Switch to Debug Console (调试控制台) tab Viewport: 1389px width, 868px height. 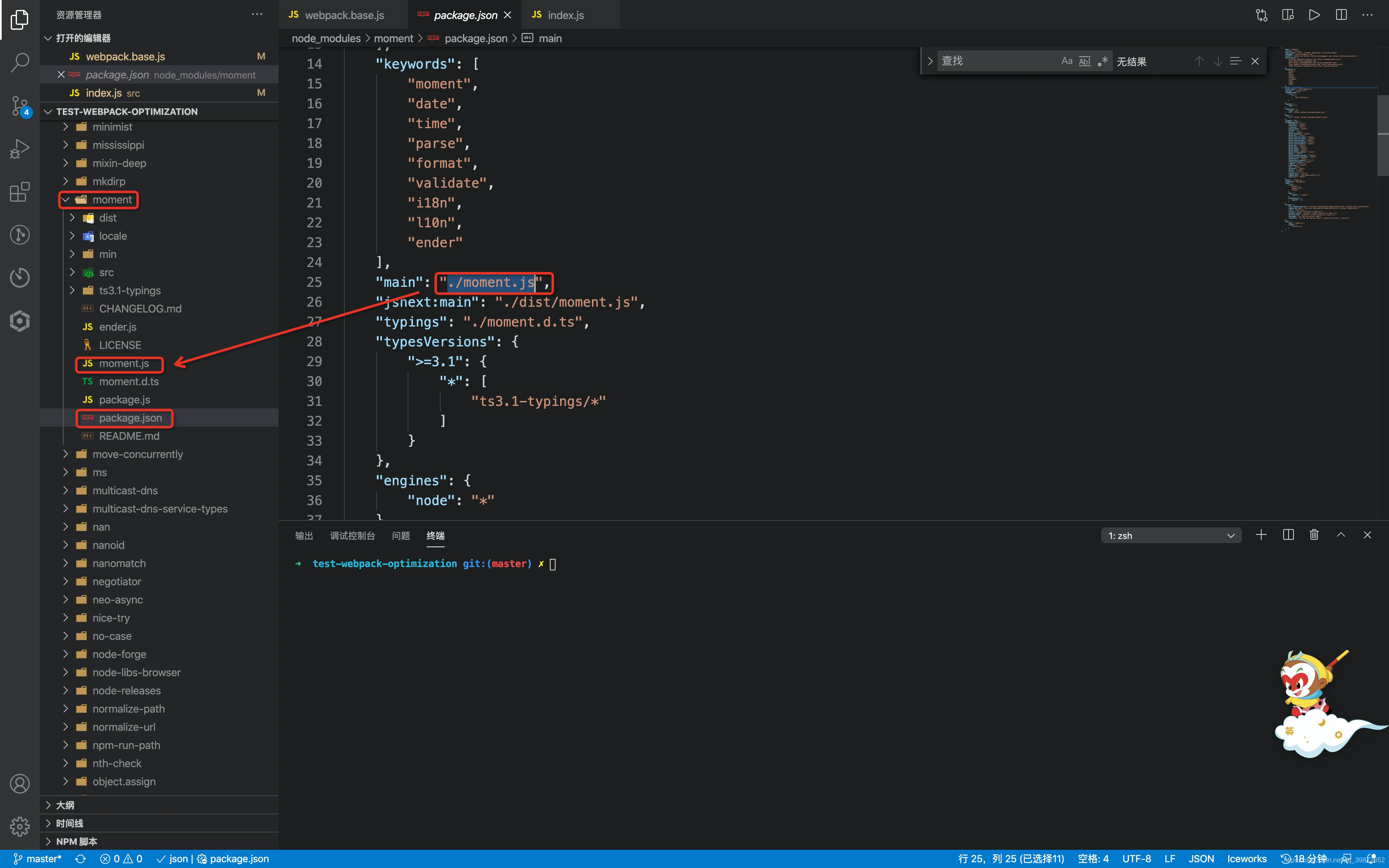(x=352, y=536)
